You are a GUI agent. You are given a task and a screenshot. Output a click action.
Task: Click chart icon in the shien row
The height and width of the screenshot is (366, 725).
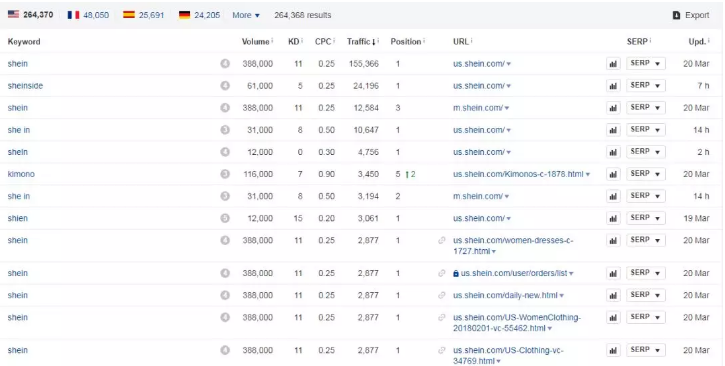tap(613, 219)
